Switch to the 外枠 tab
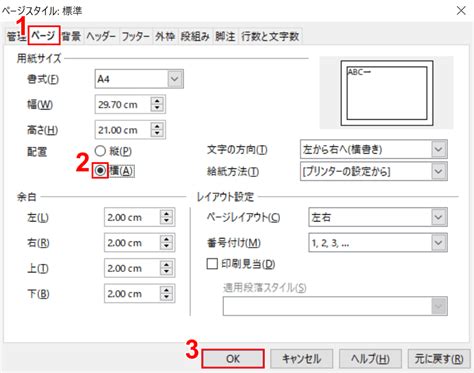Screen dimensions: 474x373 tap(165, 36)
